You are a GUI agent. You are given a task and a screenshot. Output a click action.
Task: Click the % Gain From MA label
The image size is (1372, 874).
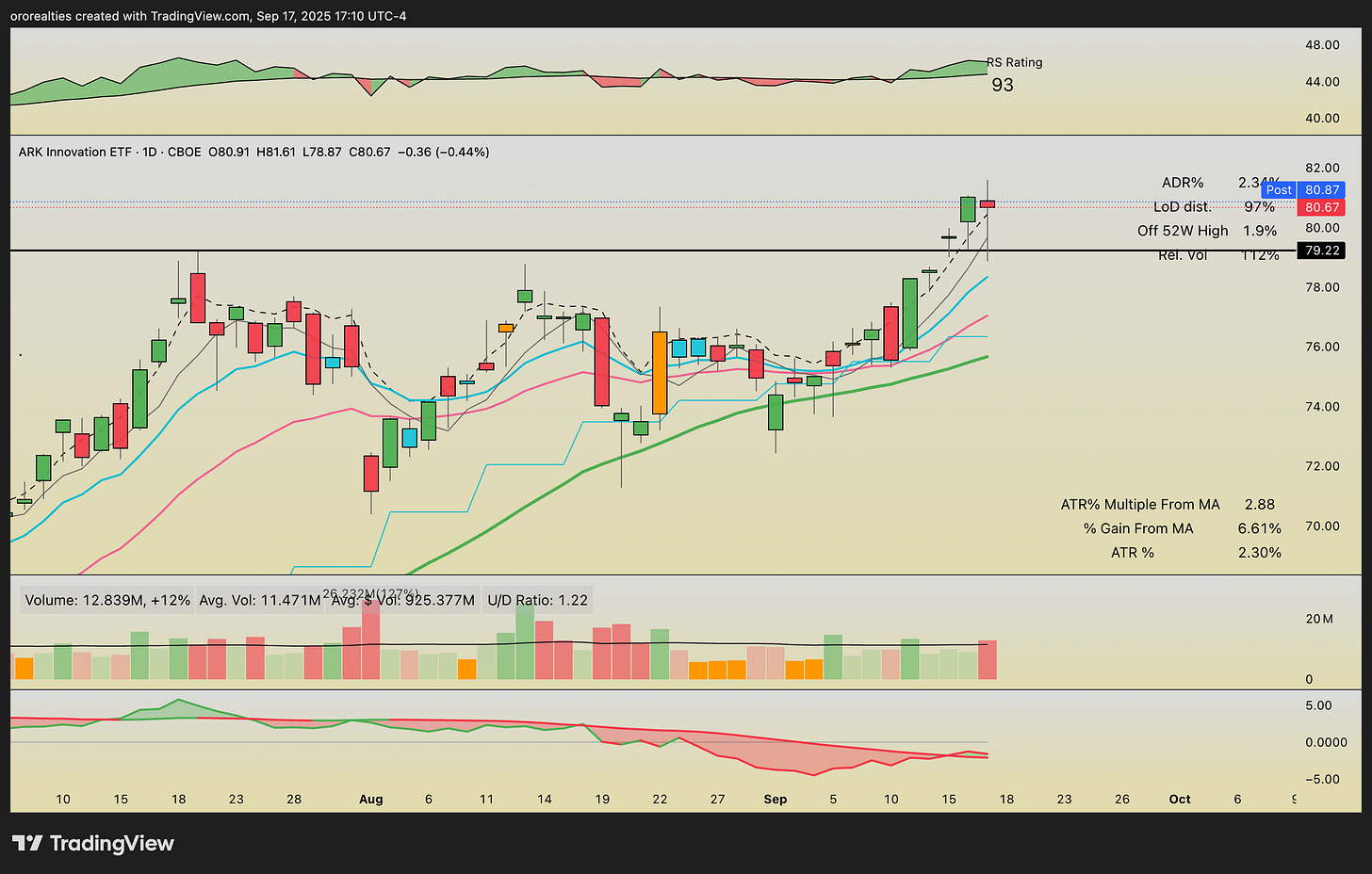(x=1138, y=528)
